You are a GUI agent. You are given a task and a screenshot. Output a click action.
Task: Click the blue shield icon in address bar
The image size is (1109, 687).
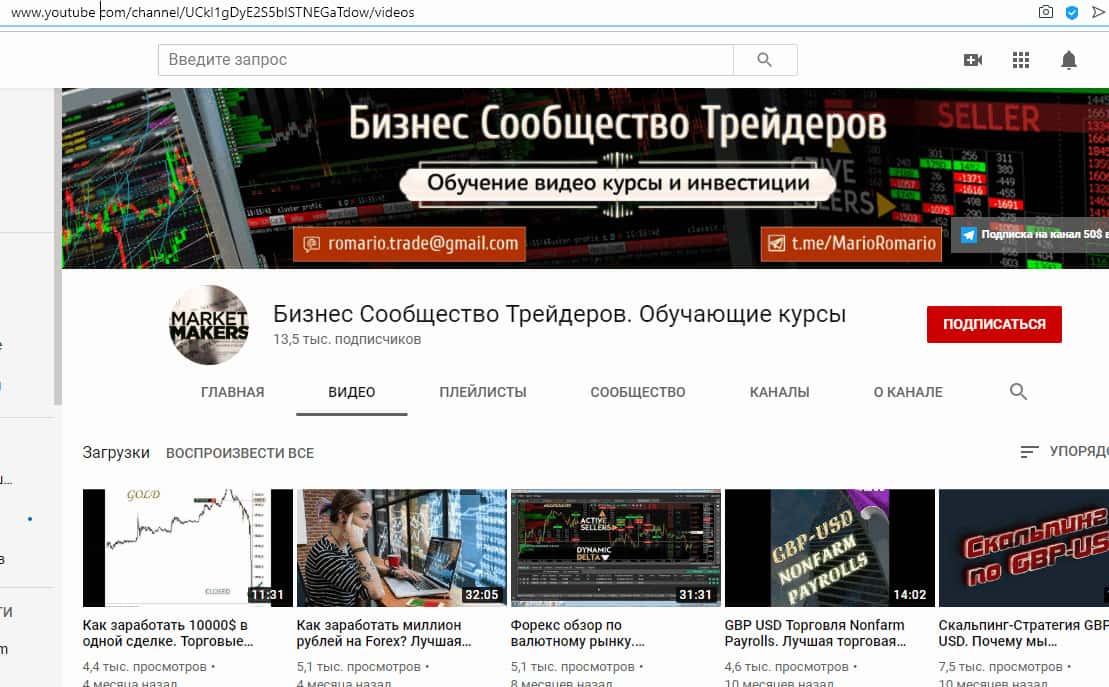coord(1072,12)
